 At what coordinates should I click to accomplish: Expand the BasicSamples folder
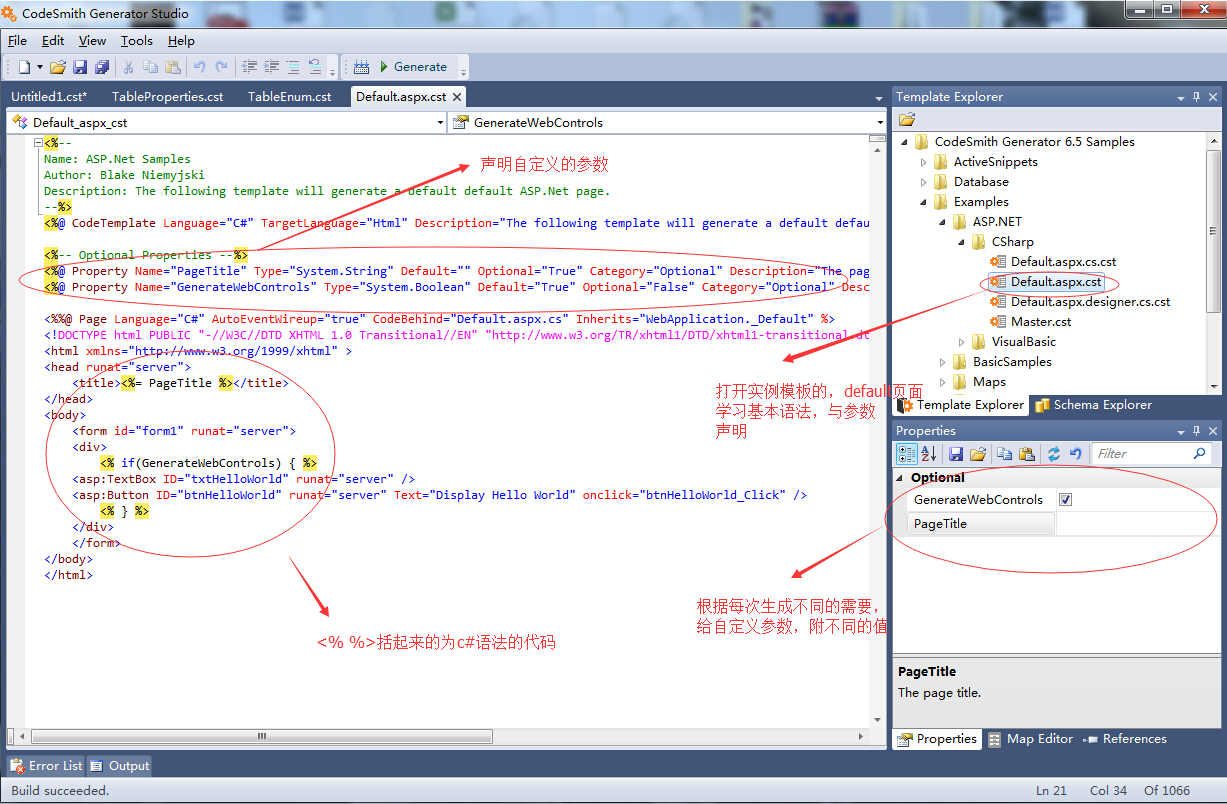[943, 362]
